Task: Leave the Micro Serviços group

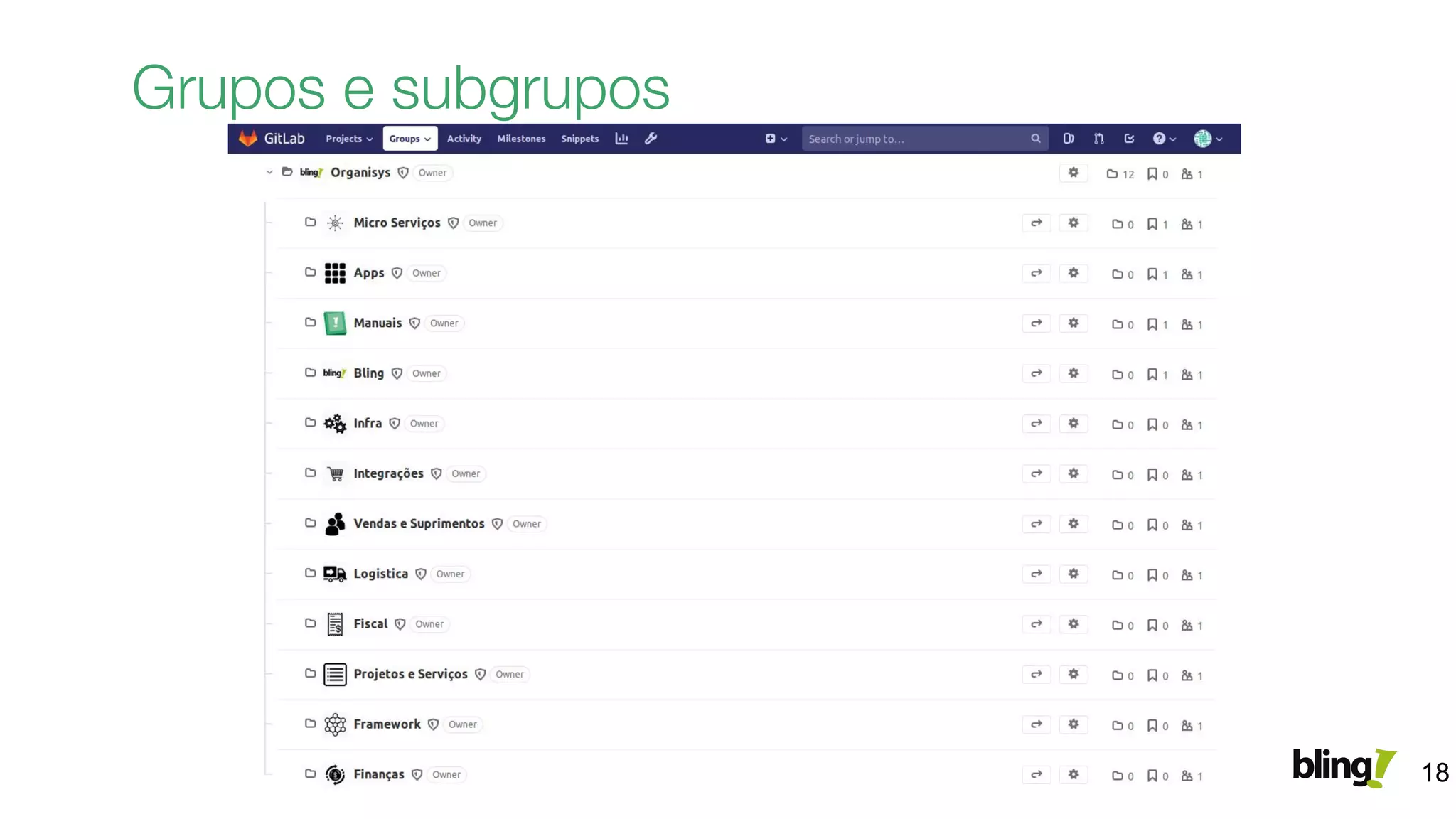Action: click(1037, 223)
